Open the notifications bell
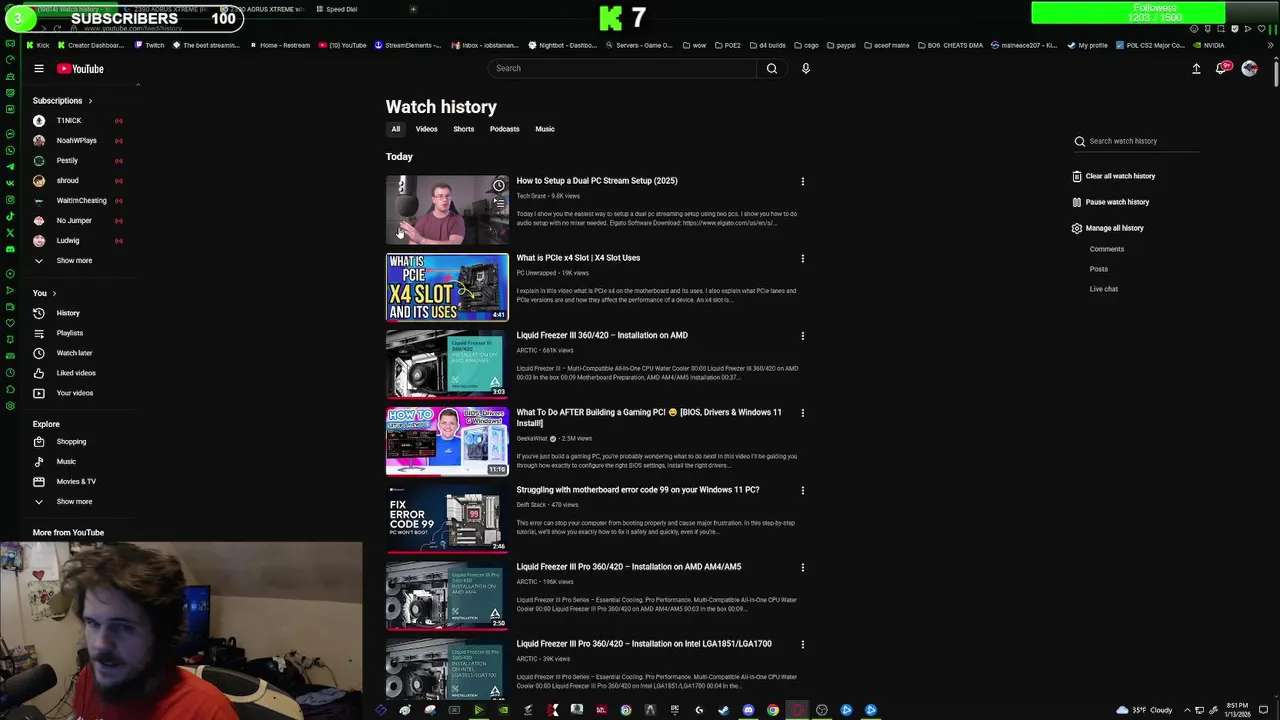 pos(1221,68)
